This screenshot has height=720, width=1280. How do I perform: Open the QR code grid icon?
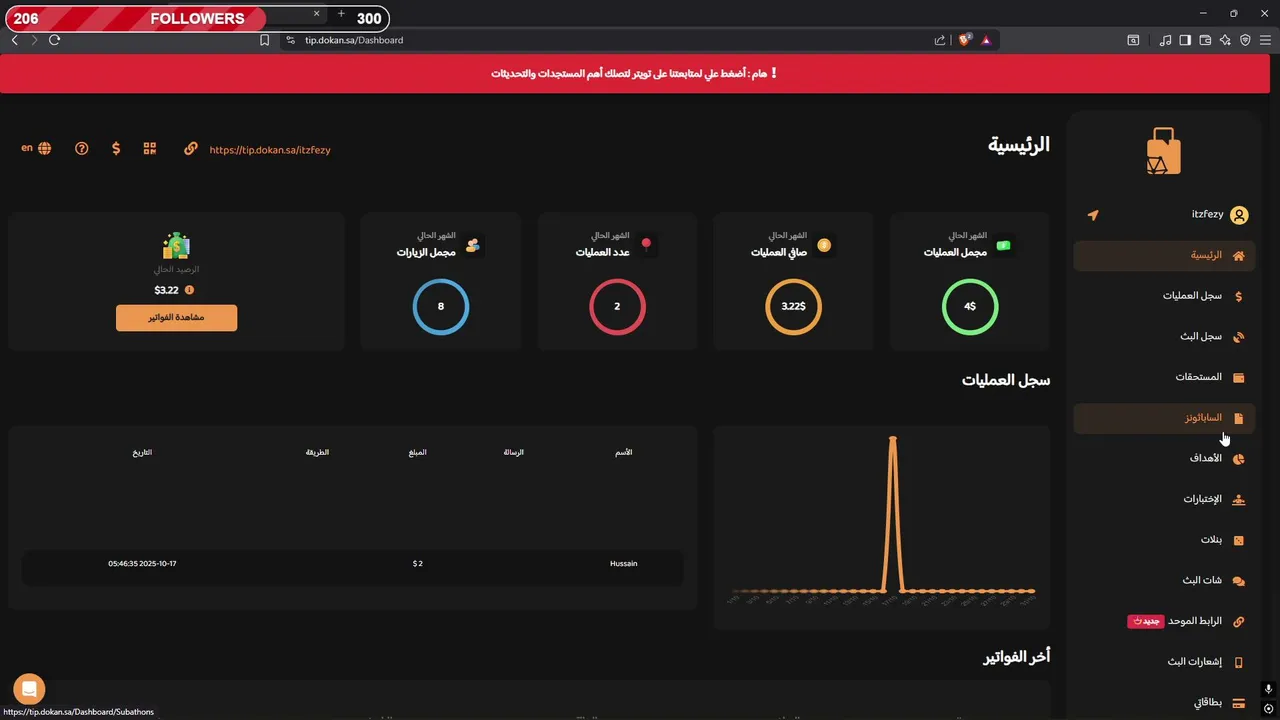tap(150, 148)
